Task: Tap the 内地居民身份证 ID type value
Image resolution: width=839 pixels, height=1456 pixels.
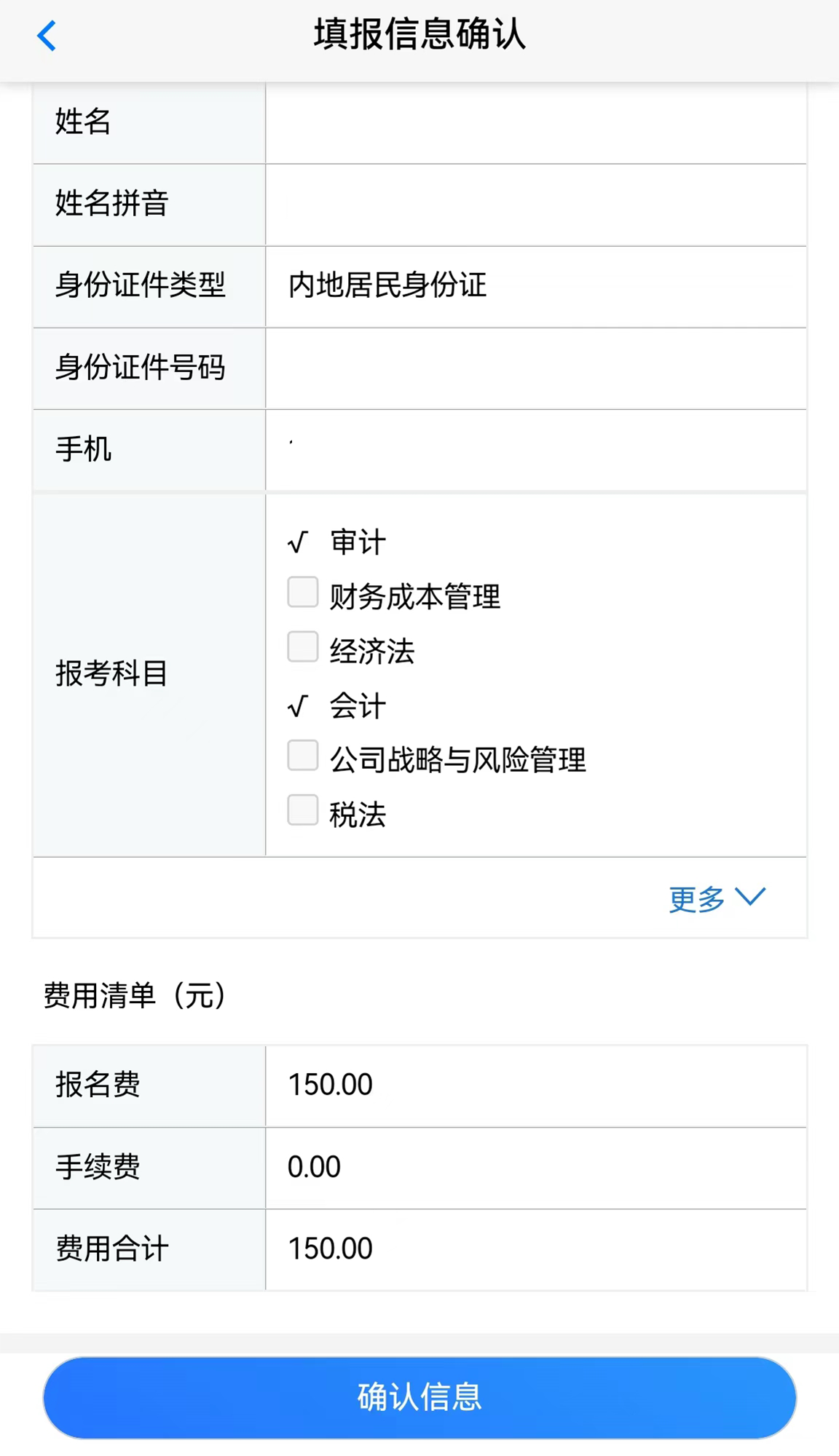Action: [387, 285]
